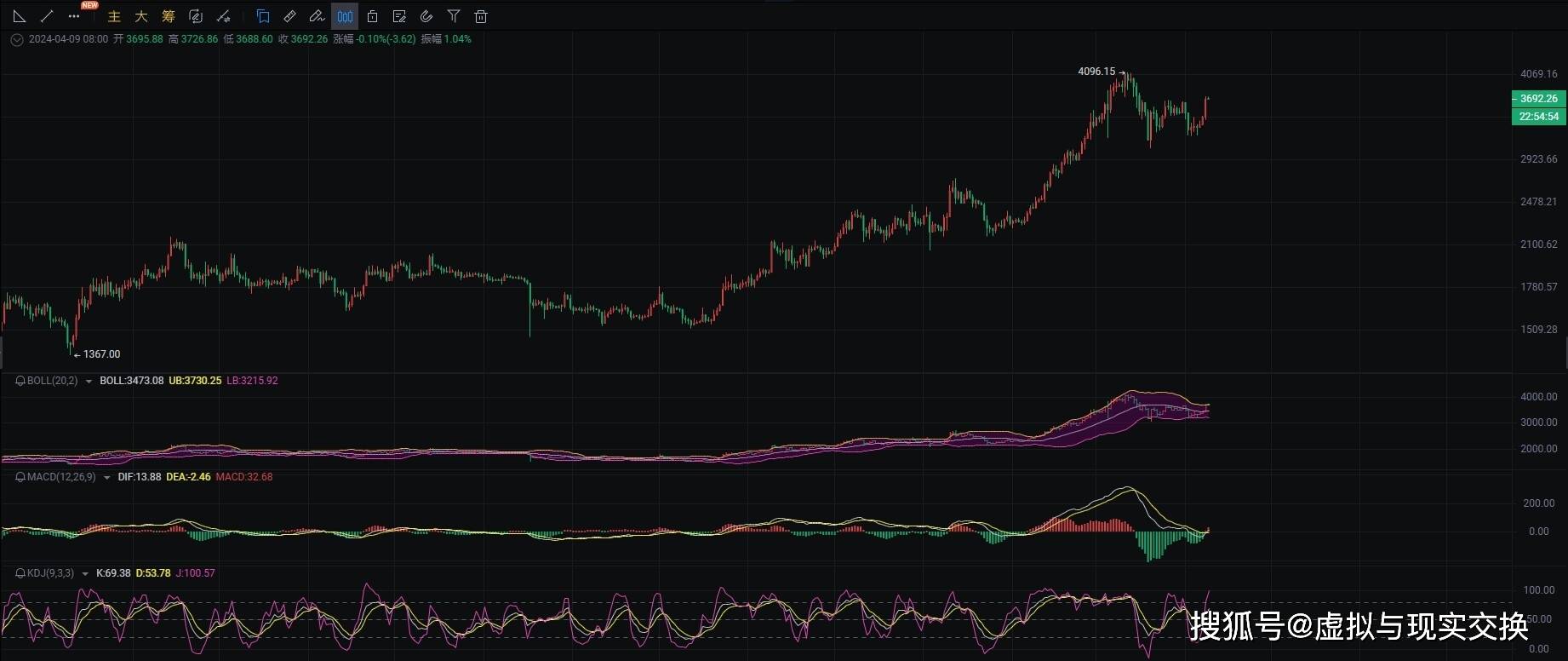Click the line-with-star favorite drawing icon

223,16
